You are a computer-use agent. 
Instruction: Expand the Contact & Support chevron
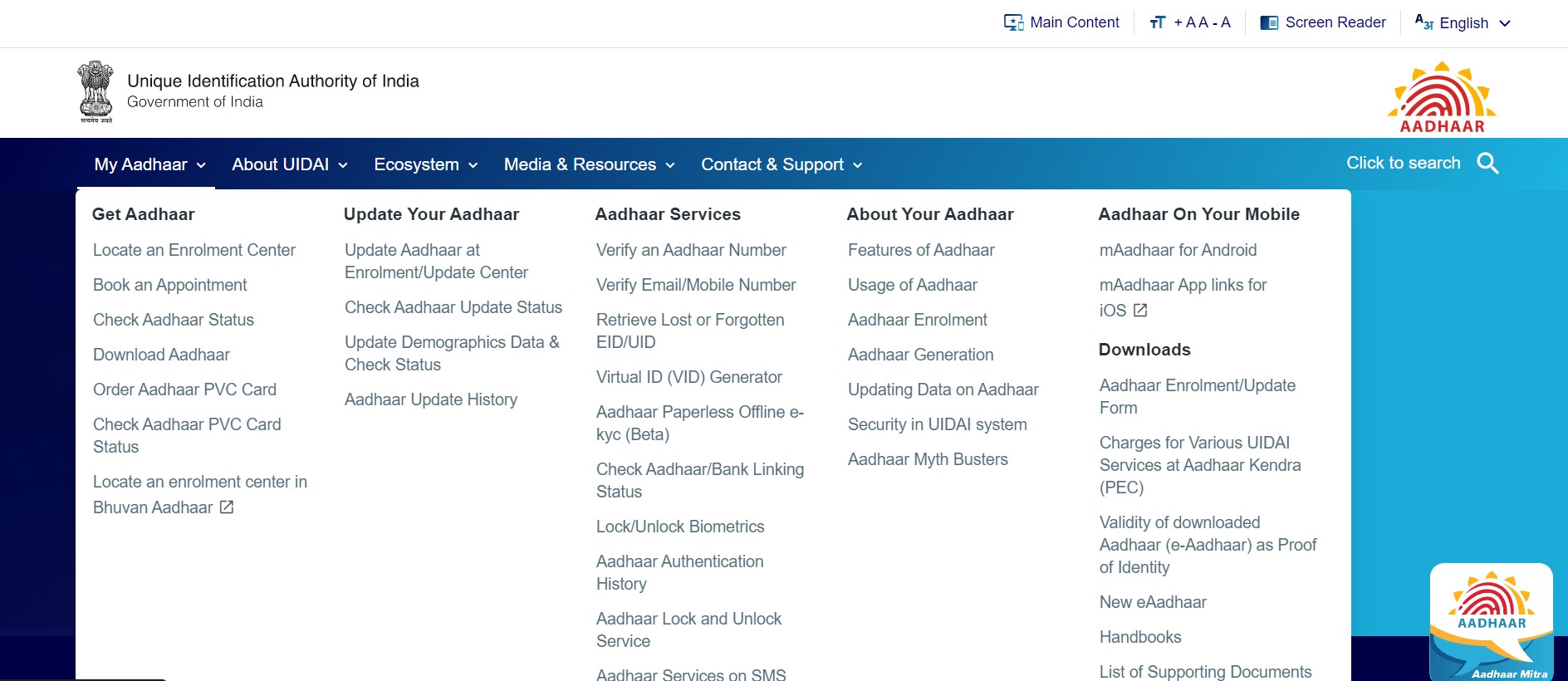857,165
